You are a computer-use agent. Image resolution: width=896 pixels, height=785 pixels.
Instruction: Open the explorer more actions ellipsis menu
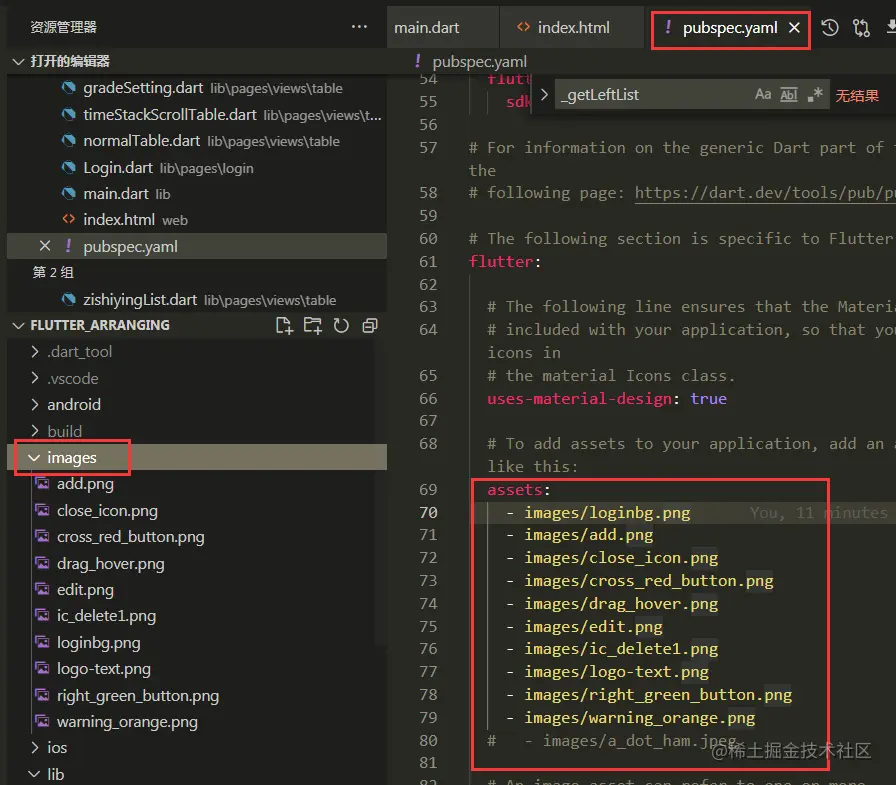359,27
